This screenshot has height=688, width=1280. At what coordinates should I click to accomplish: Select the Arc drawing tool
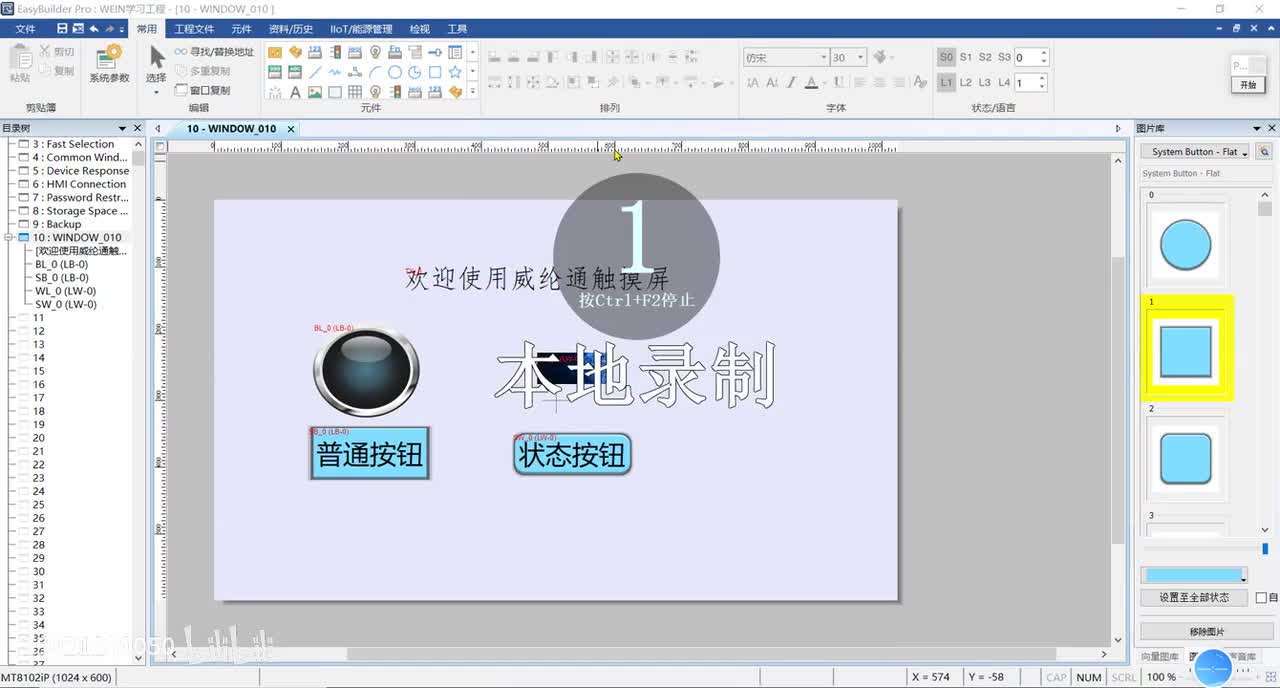click(375, 72)
